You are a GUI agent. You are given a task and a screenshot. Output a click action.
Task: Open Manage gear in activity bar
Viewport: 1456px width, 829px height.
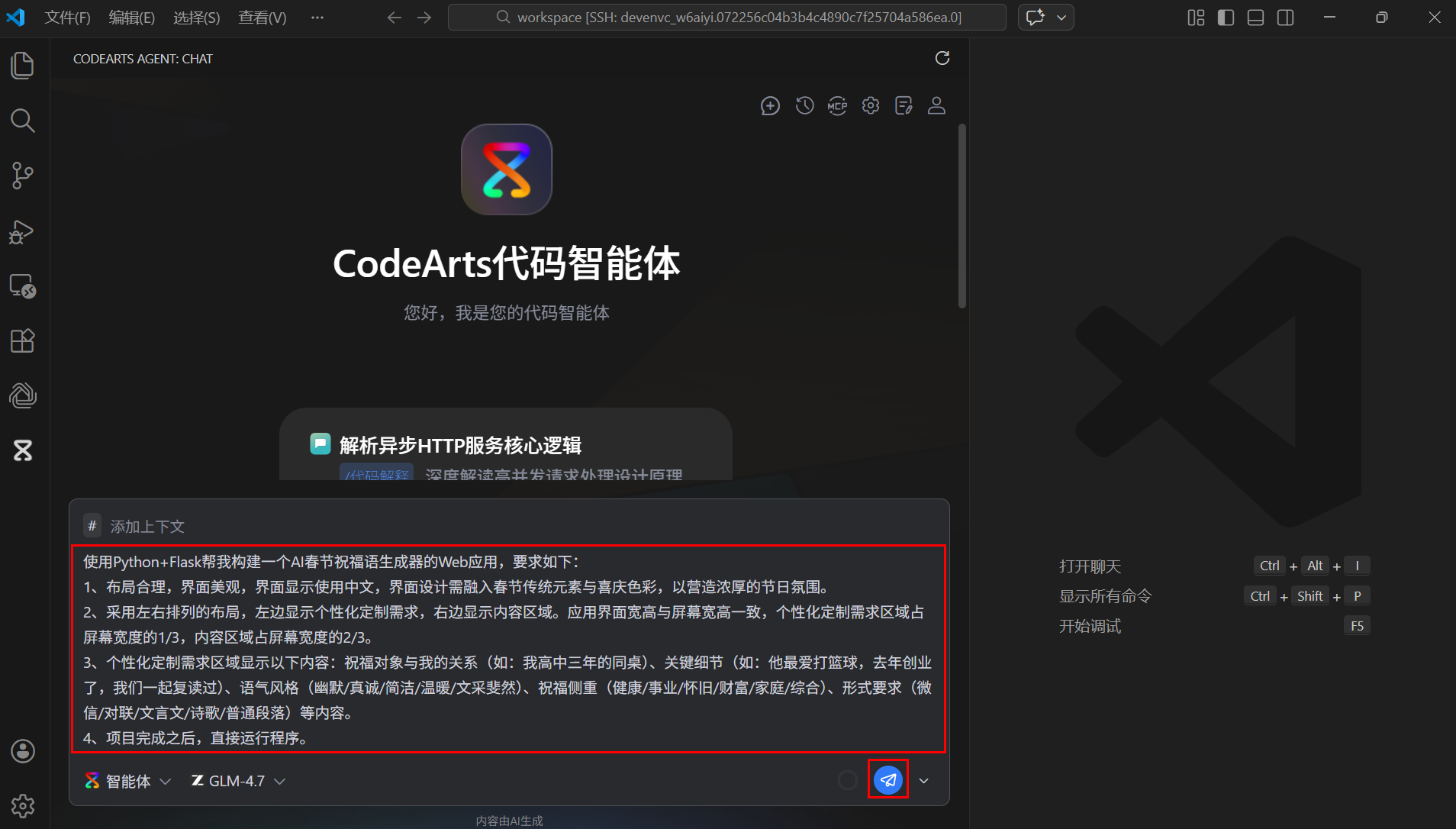(x=23, y=806)
